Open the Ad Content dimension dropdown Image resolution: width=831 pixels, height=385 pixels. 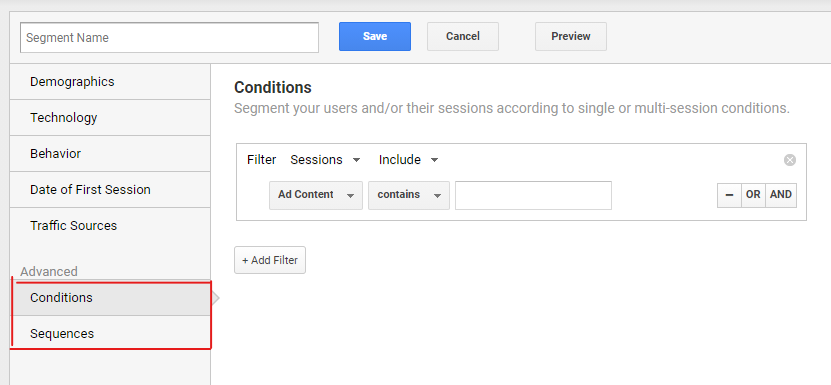coord(316,195)
